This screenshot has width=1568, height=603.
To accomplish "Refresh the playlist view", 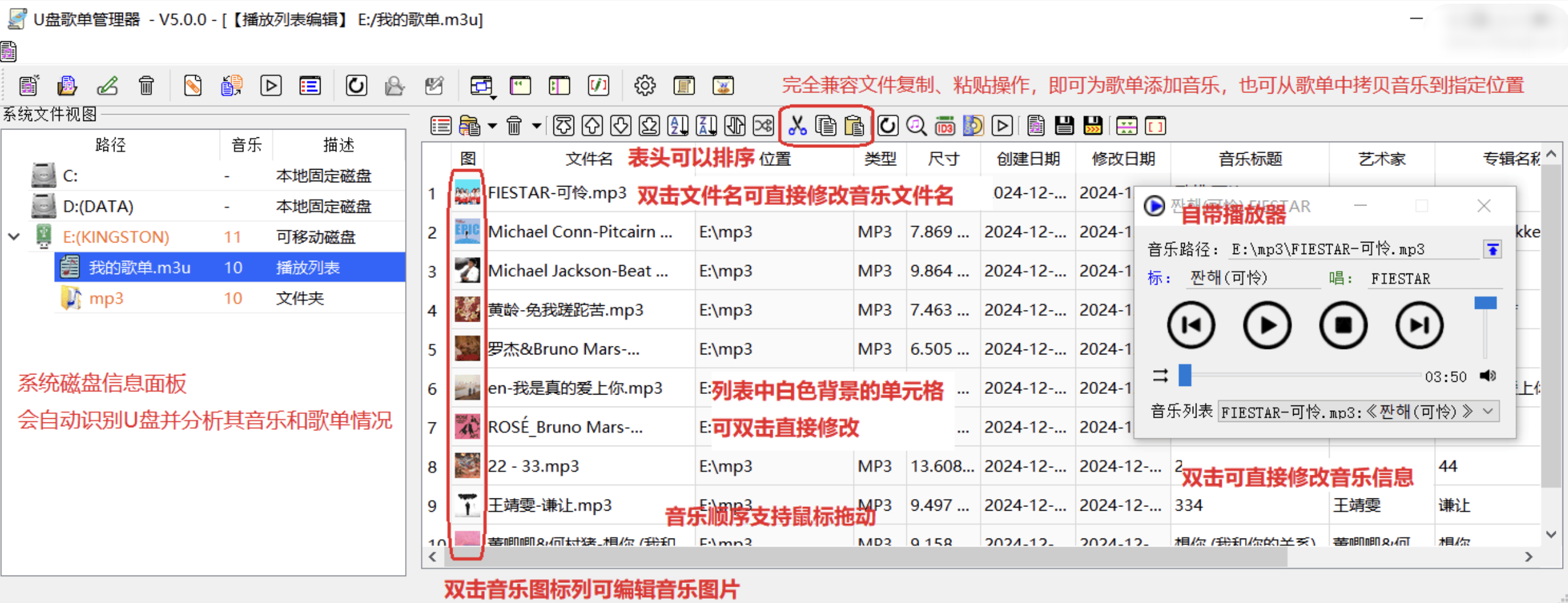I will coord(888,125).
